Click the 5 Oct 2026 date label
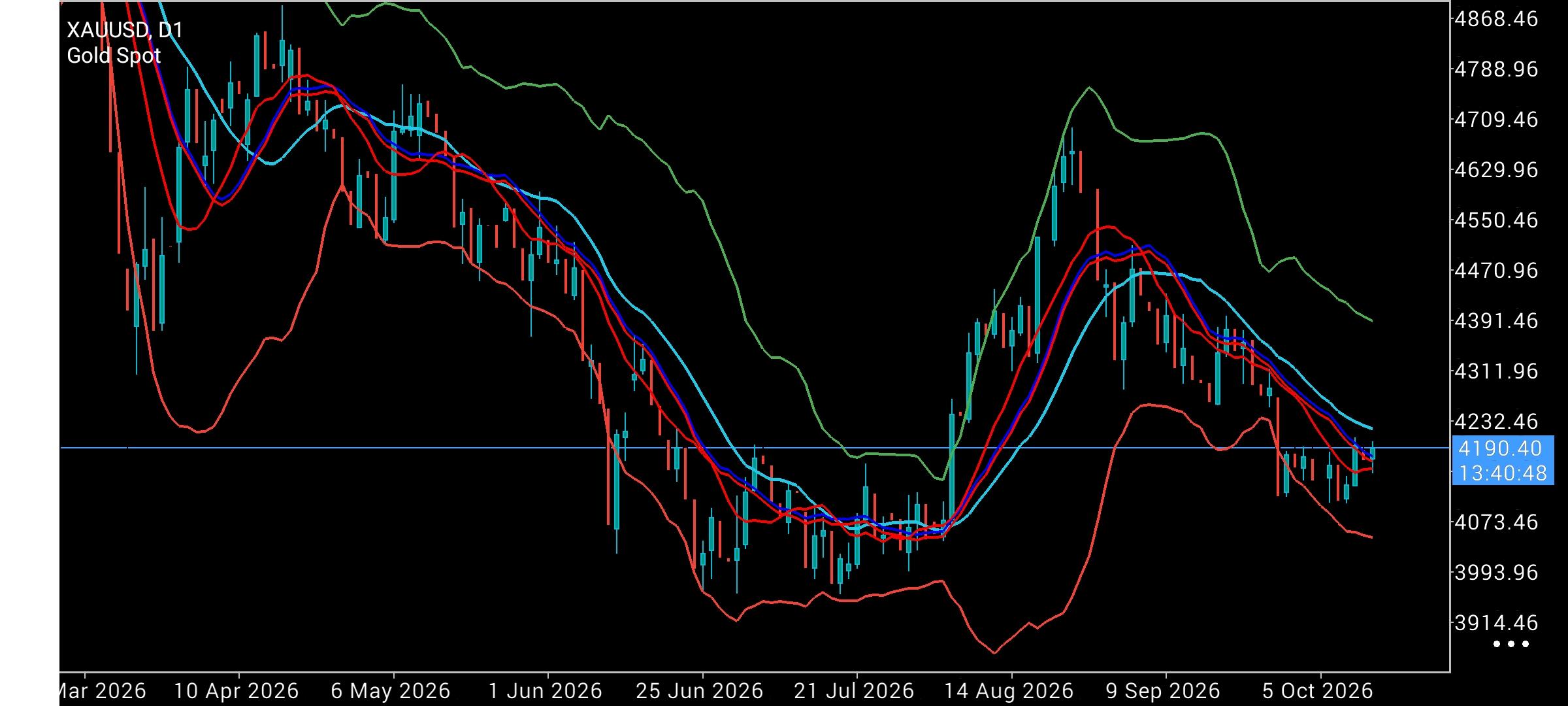Screen dimensions: 1568x706 [x=1317, y=691]
